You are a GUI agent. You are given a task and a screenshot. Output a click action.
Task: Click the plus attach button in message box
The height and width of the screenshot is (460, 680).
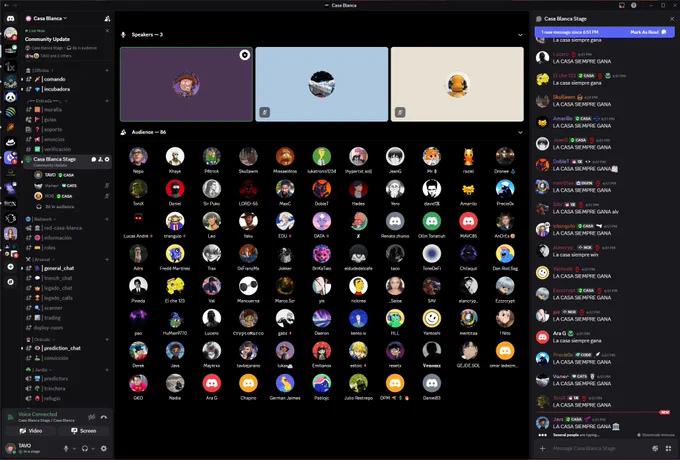tap(543, 448)
